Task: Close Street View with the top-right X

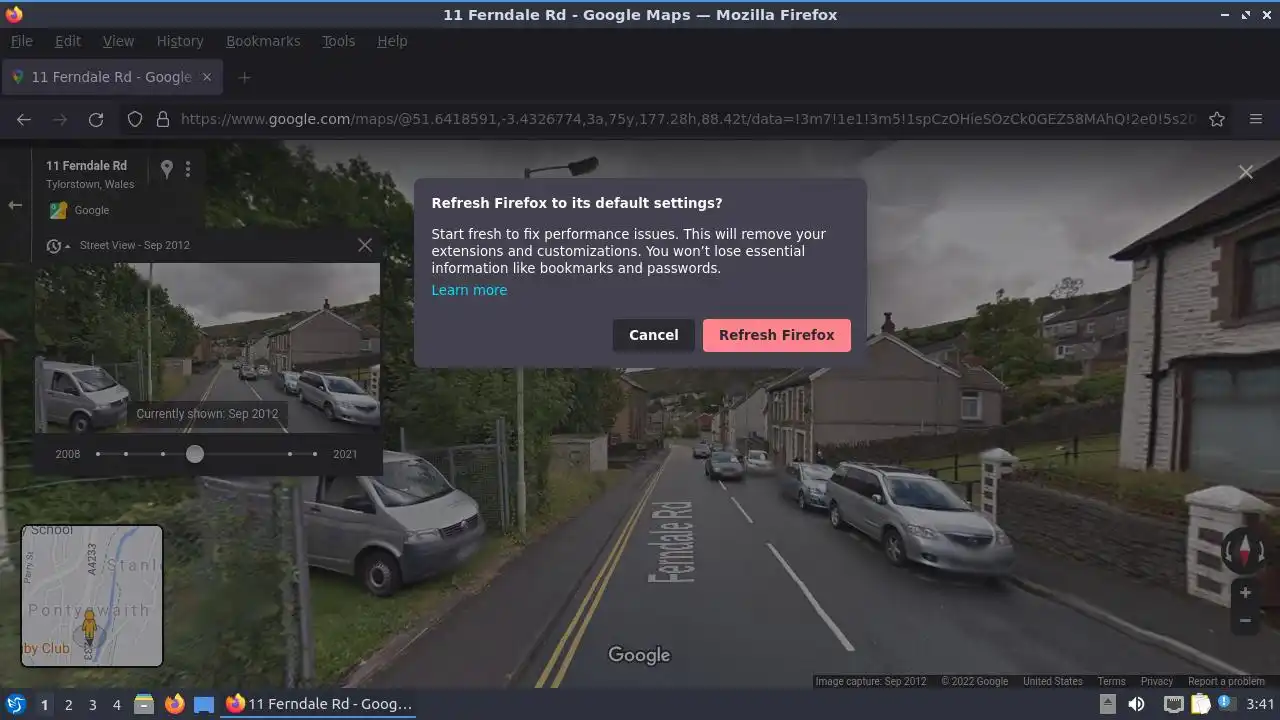Action: 1246,172
